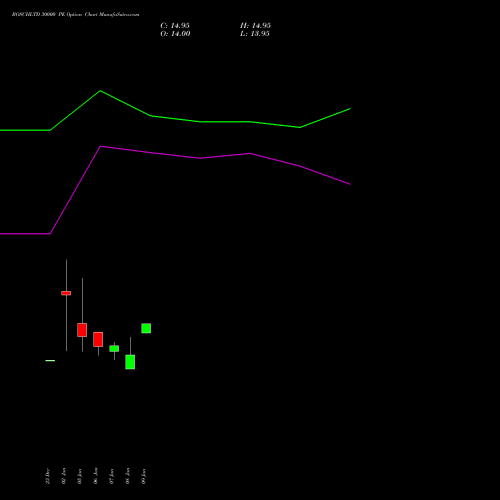Click the thin red 02 Jan candlestick body
The image size is (500, 500).
click(66, 293)
